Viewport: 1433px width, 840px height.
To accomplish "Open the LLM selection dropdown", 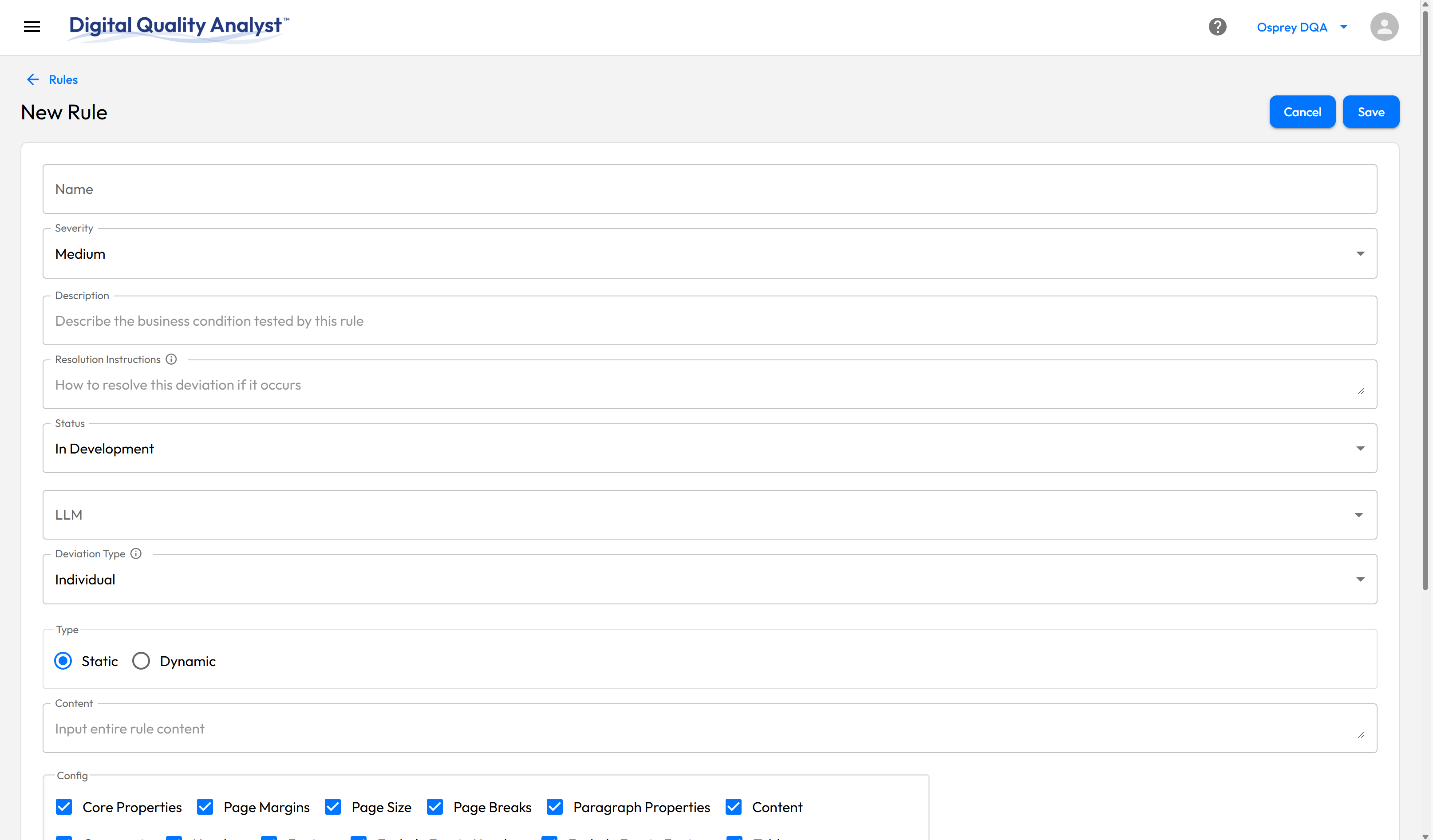I will pos(709,515).
